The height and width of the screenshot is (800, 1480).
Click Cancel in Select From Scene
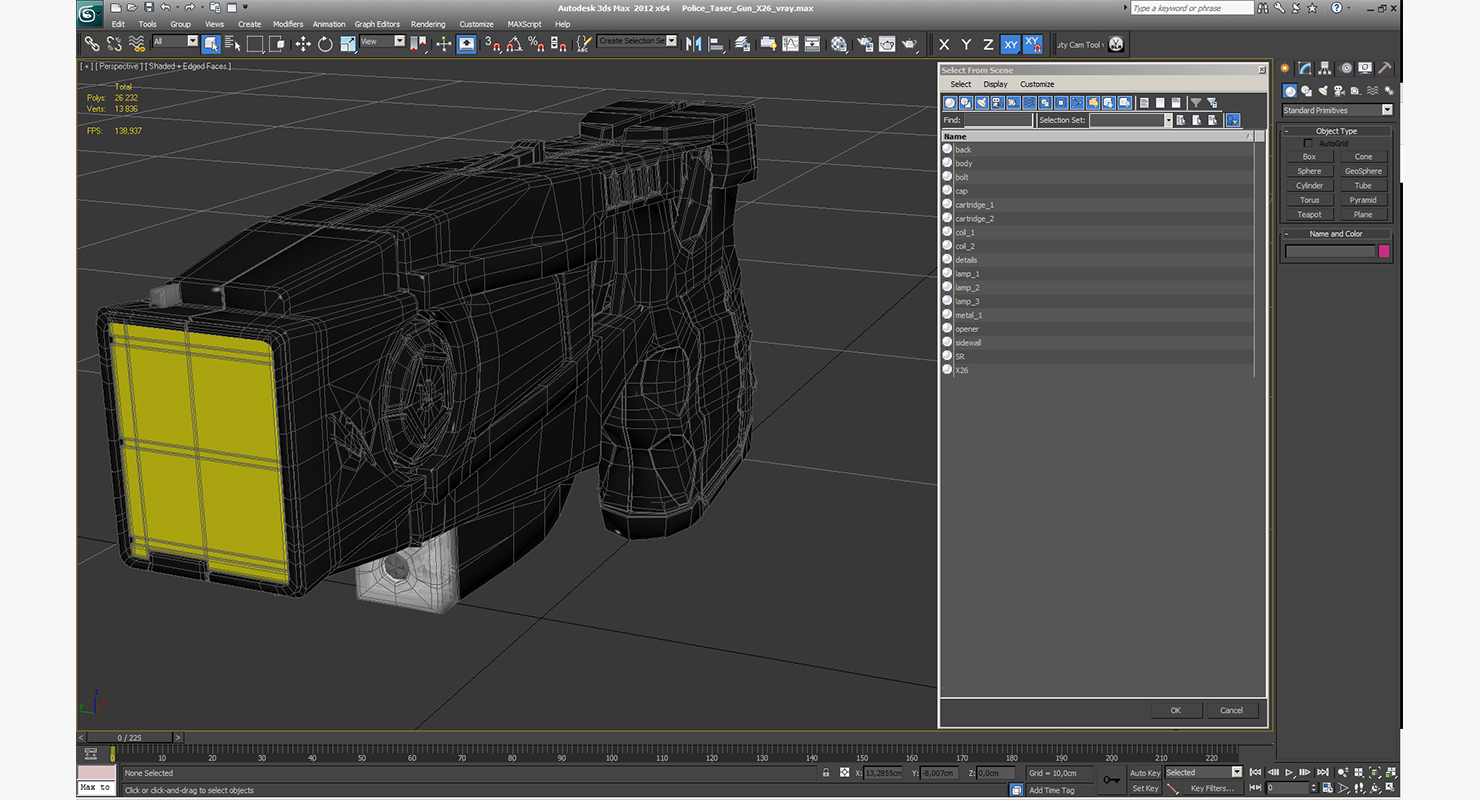point(1232,710)
